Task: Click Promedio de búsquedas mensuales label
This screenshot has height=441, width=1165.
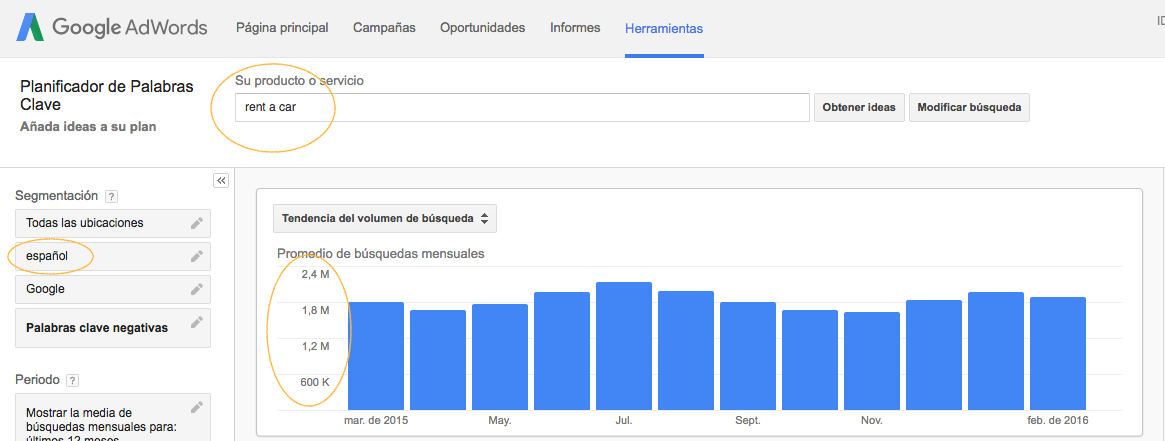Action: click(380, 254)
